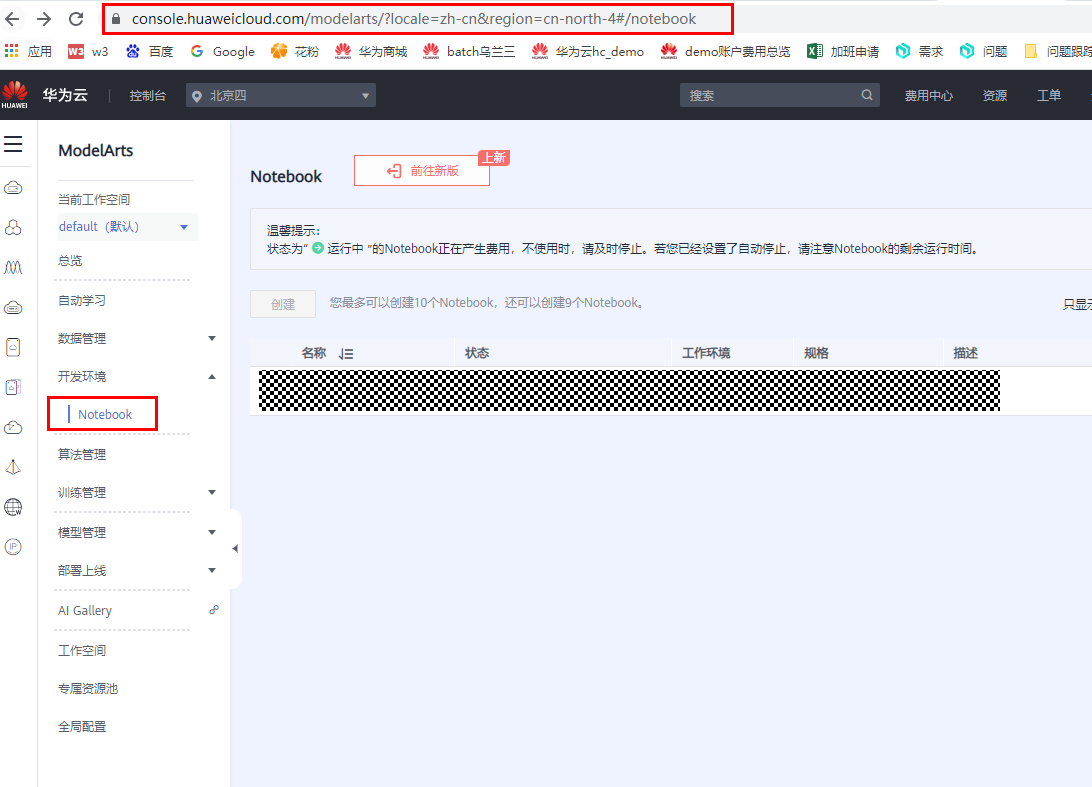
Task: Open the demo账户费用总览 bookmark
Action: pos(726,52)
